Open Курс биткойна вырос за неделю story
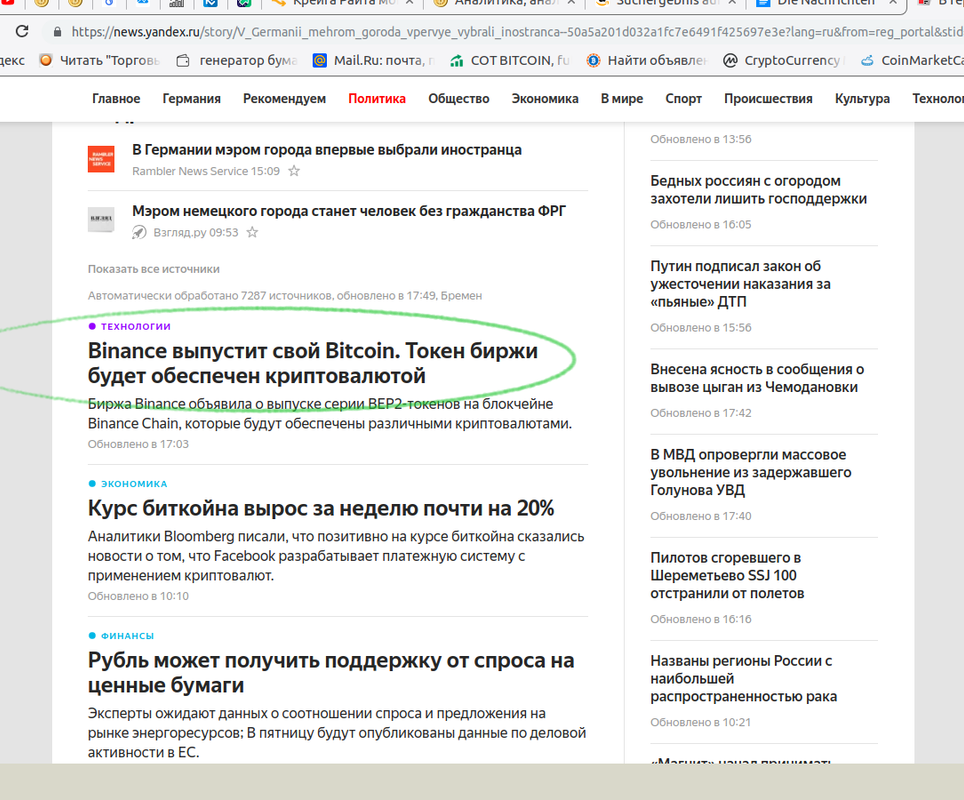Screen dimensions: 964x800 (321, 508)
